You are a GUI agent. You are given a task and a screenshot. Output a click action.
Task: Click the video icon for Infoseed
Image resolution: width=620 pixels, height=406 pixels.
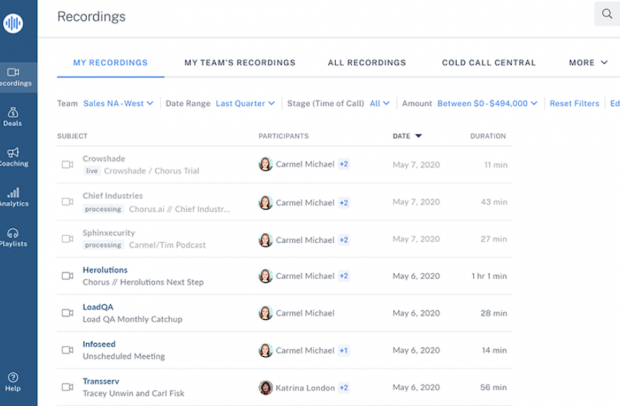(x=68, y=350)
